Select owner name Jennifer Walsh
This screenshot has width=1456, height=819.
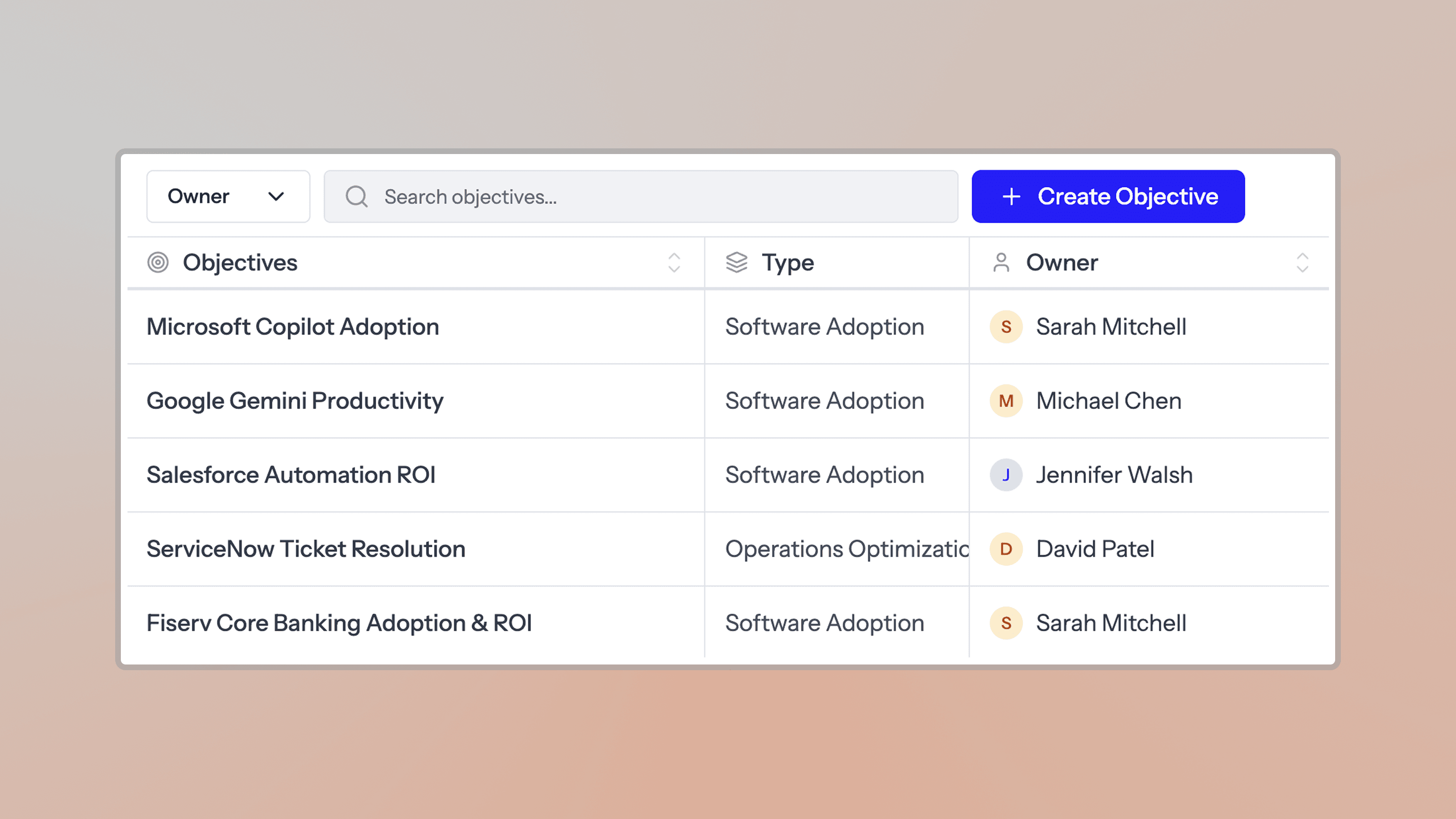tap(1115, 475)
